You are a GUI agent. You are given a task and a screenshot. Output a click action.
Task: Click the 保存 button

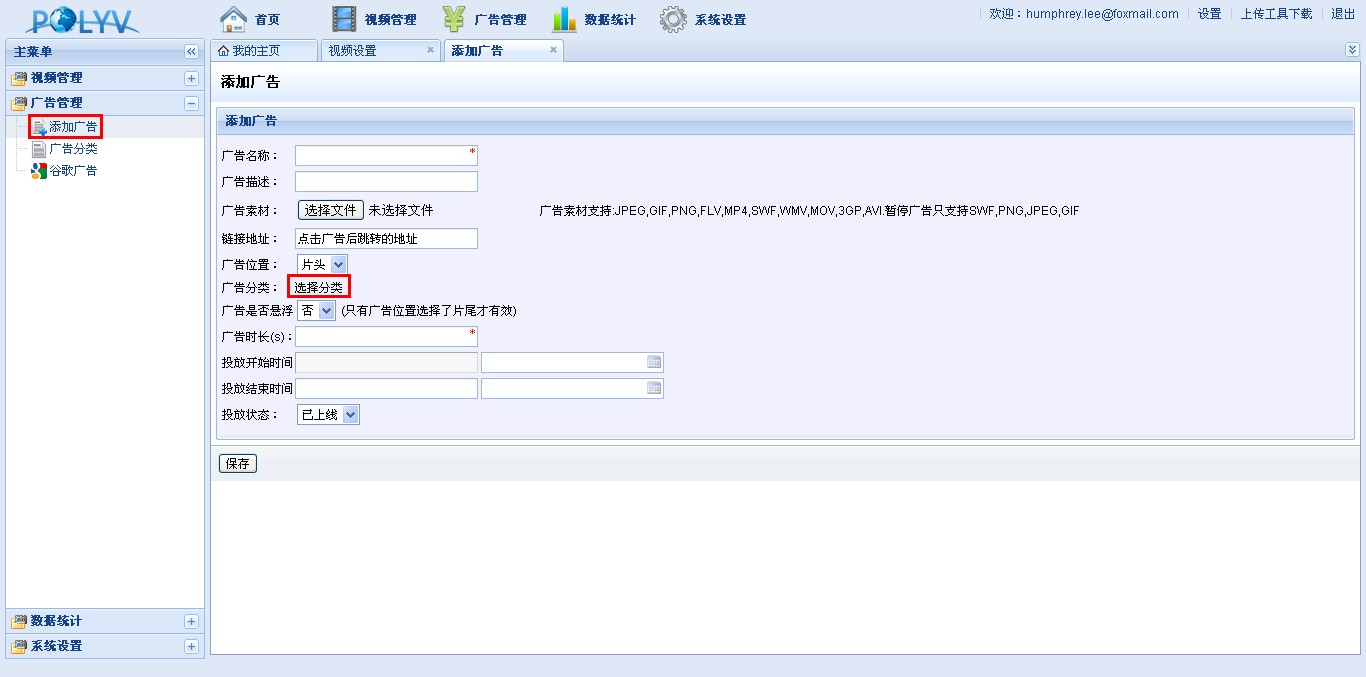[x=238, y=464]
